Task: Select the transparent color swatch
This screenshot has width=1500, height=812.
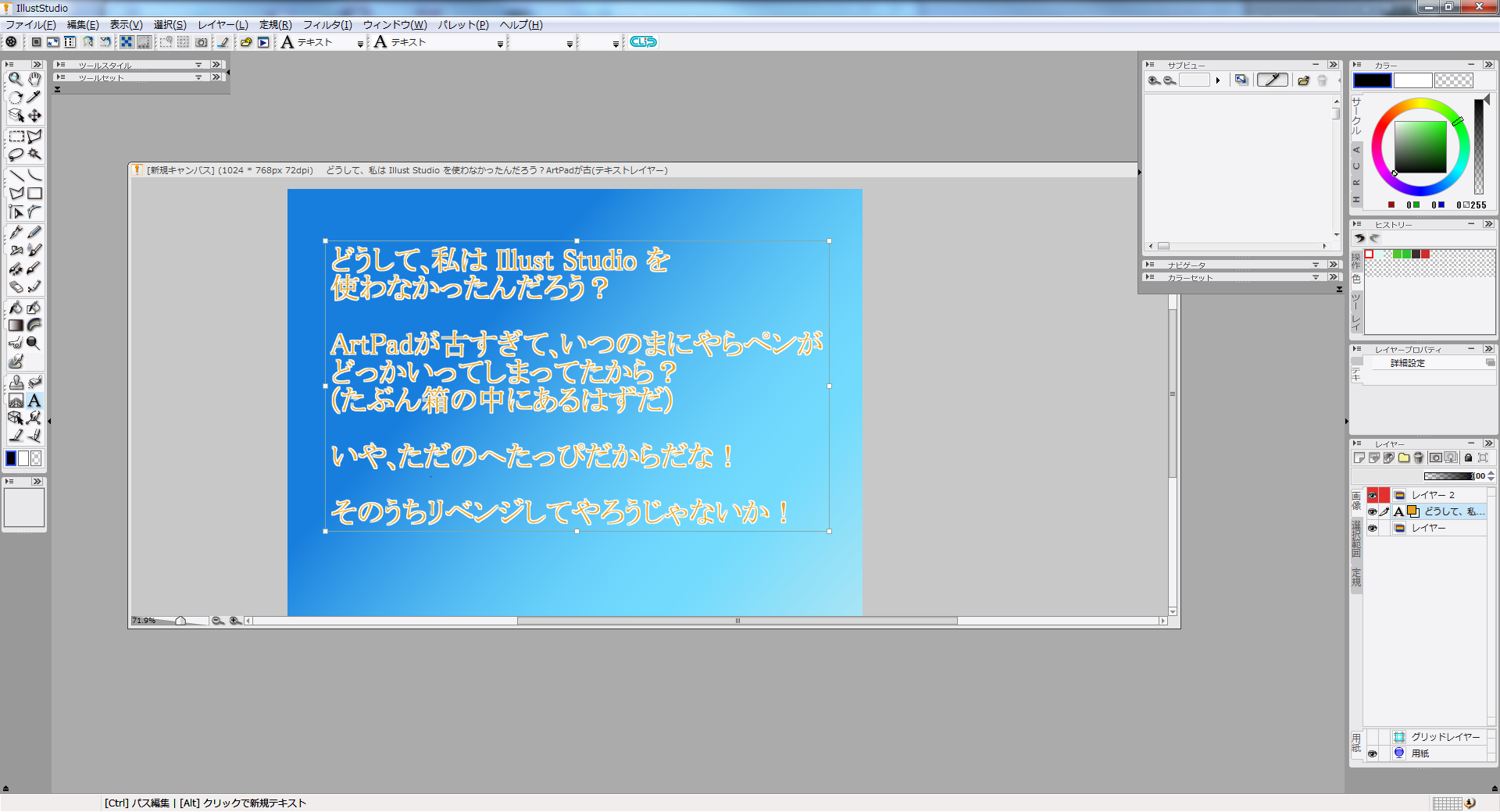Action: [x=1454, y=80]
